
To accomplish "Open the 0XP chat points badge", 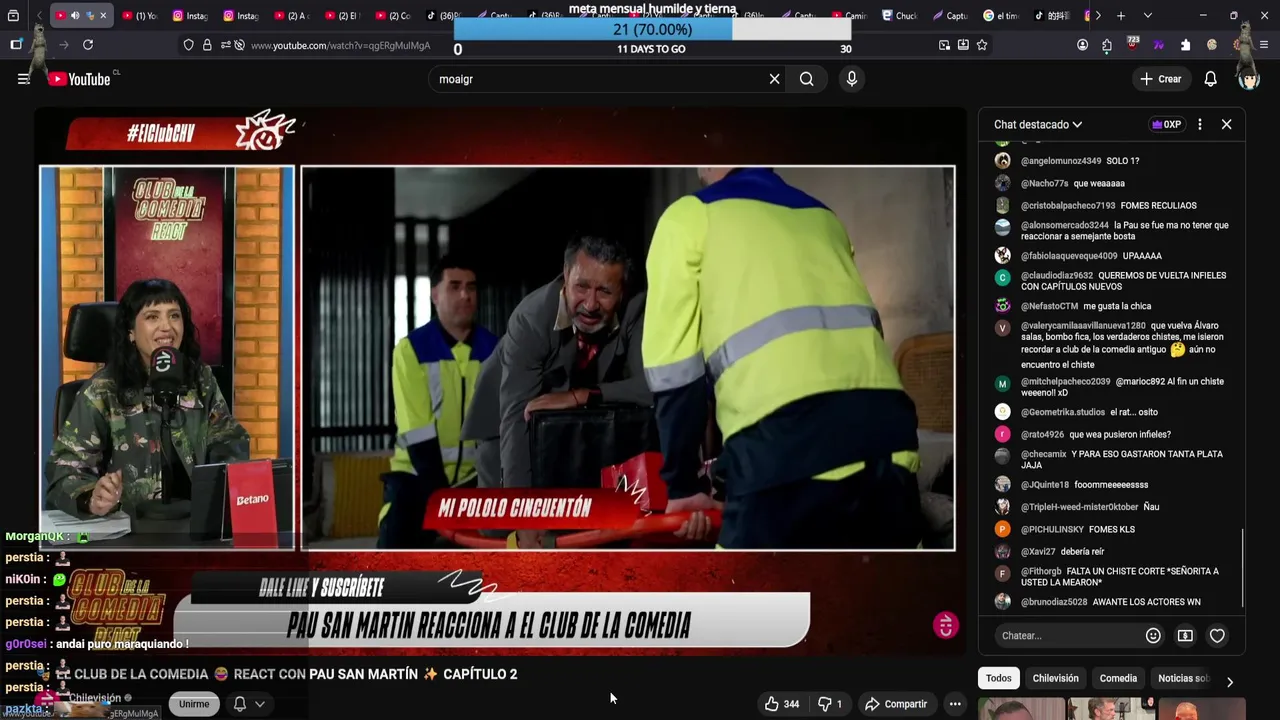I will pyautogui.click(x=1166, y=124).
